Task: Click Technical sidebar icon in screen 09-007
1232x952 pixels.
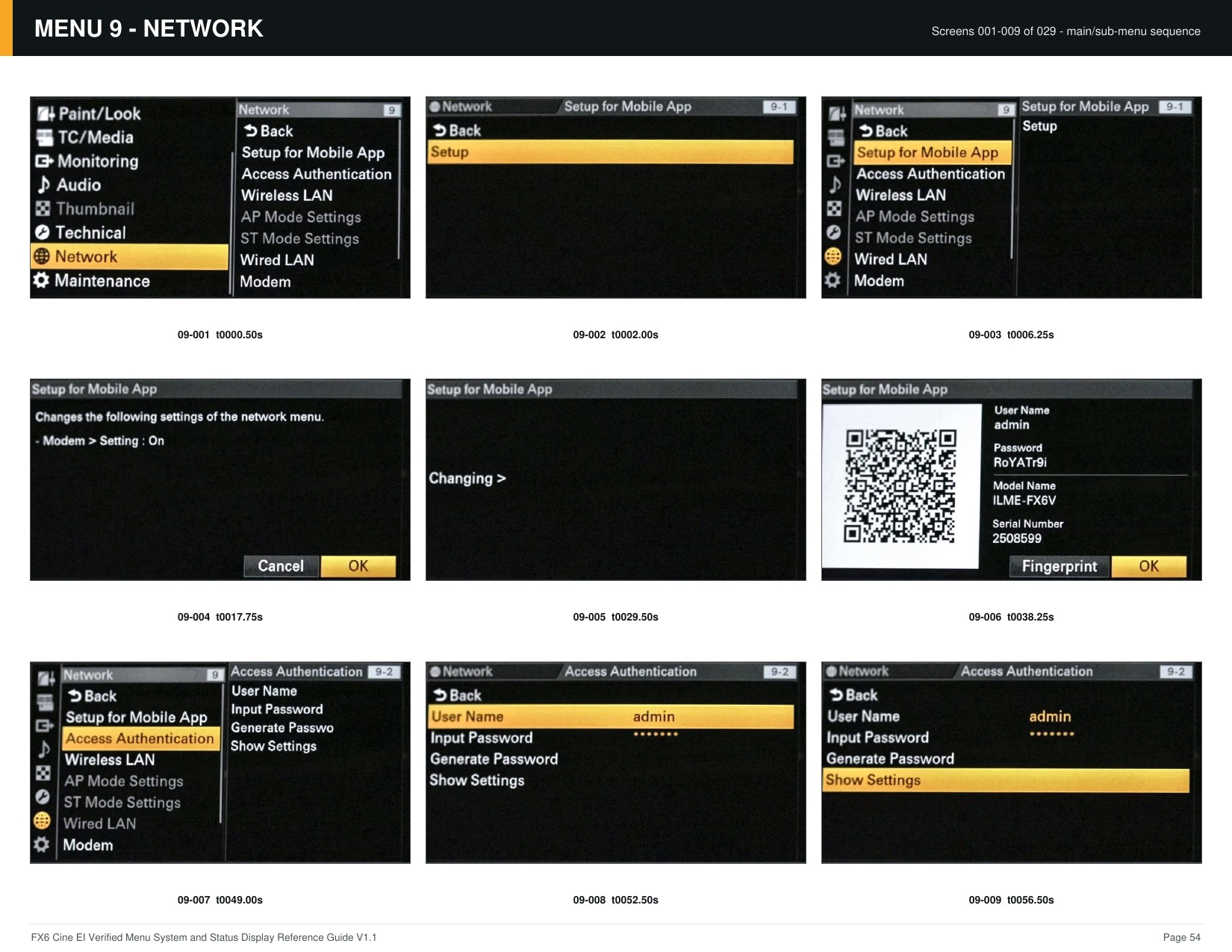Action: click(x=43, y=797)
